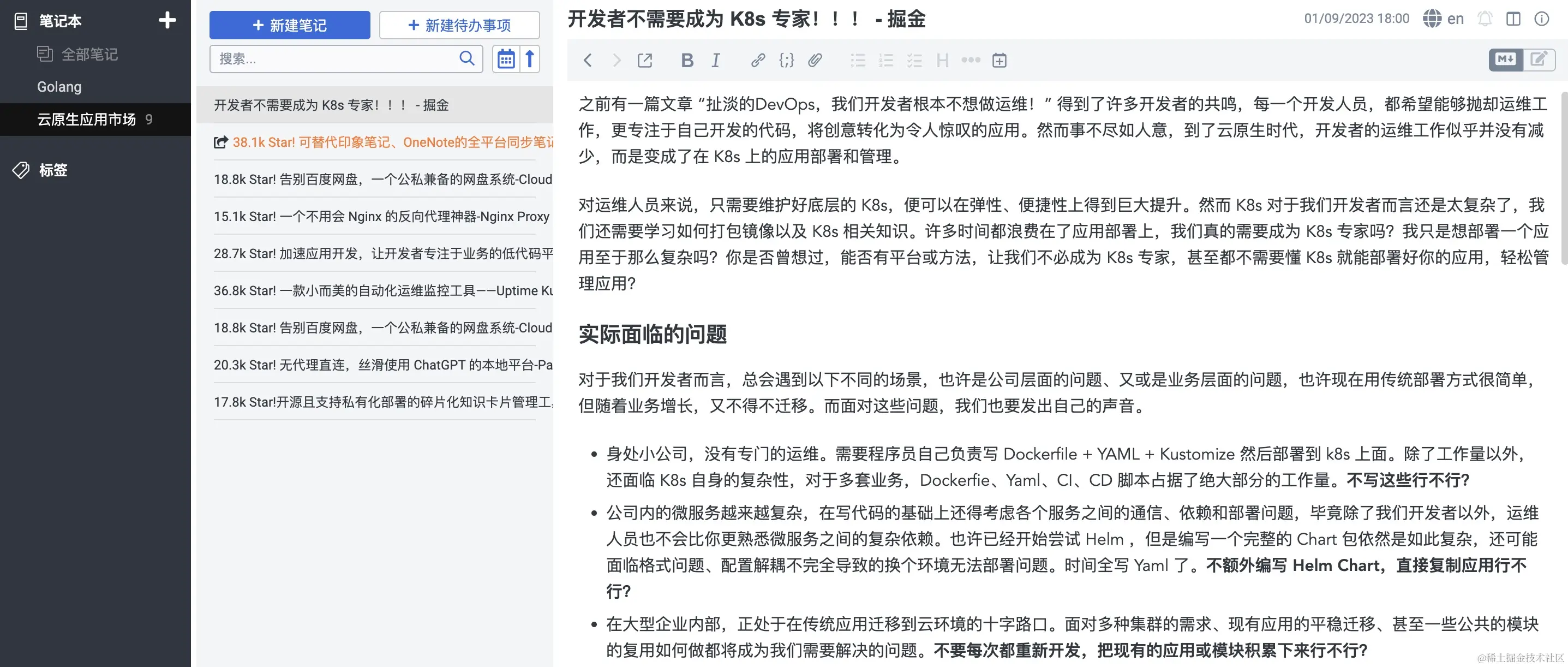This screenshot has width=1568, height=667.
Task: Open note 15.1k Star! Nginx Proxy
Action: click(x=374, y=216)
